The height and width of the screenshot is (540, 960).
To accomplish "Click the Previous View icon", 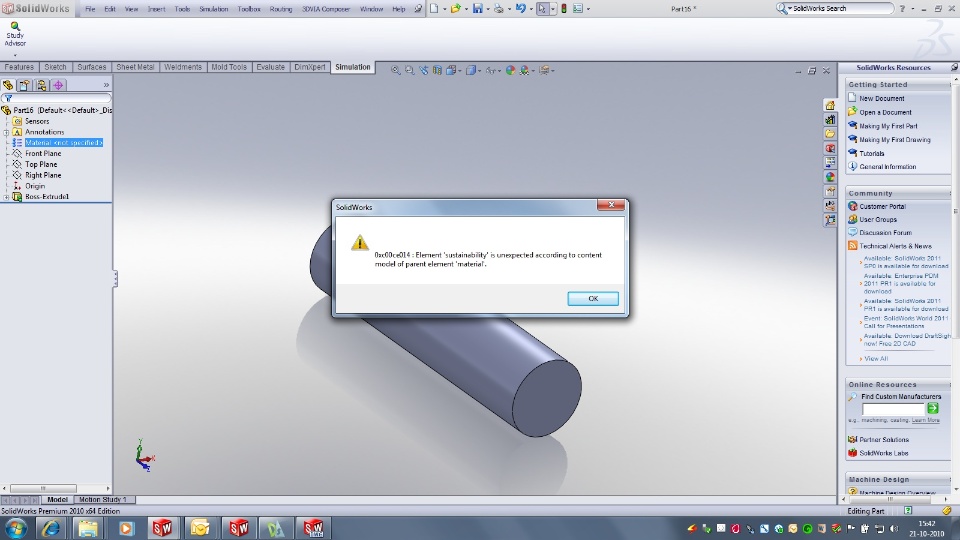I will [x=424, y=70].
